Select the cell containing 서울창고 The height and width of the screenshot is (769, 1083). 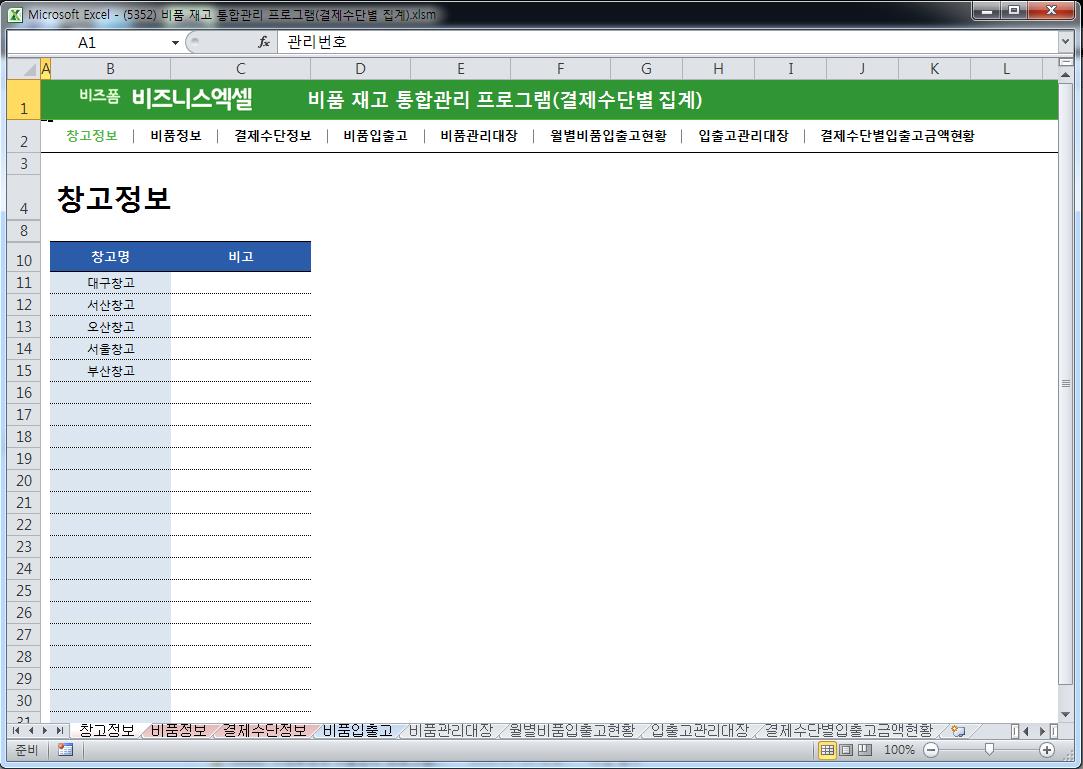111,349
